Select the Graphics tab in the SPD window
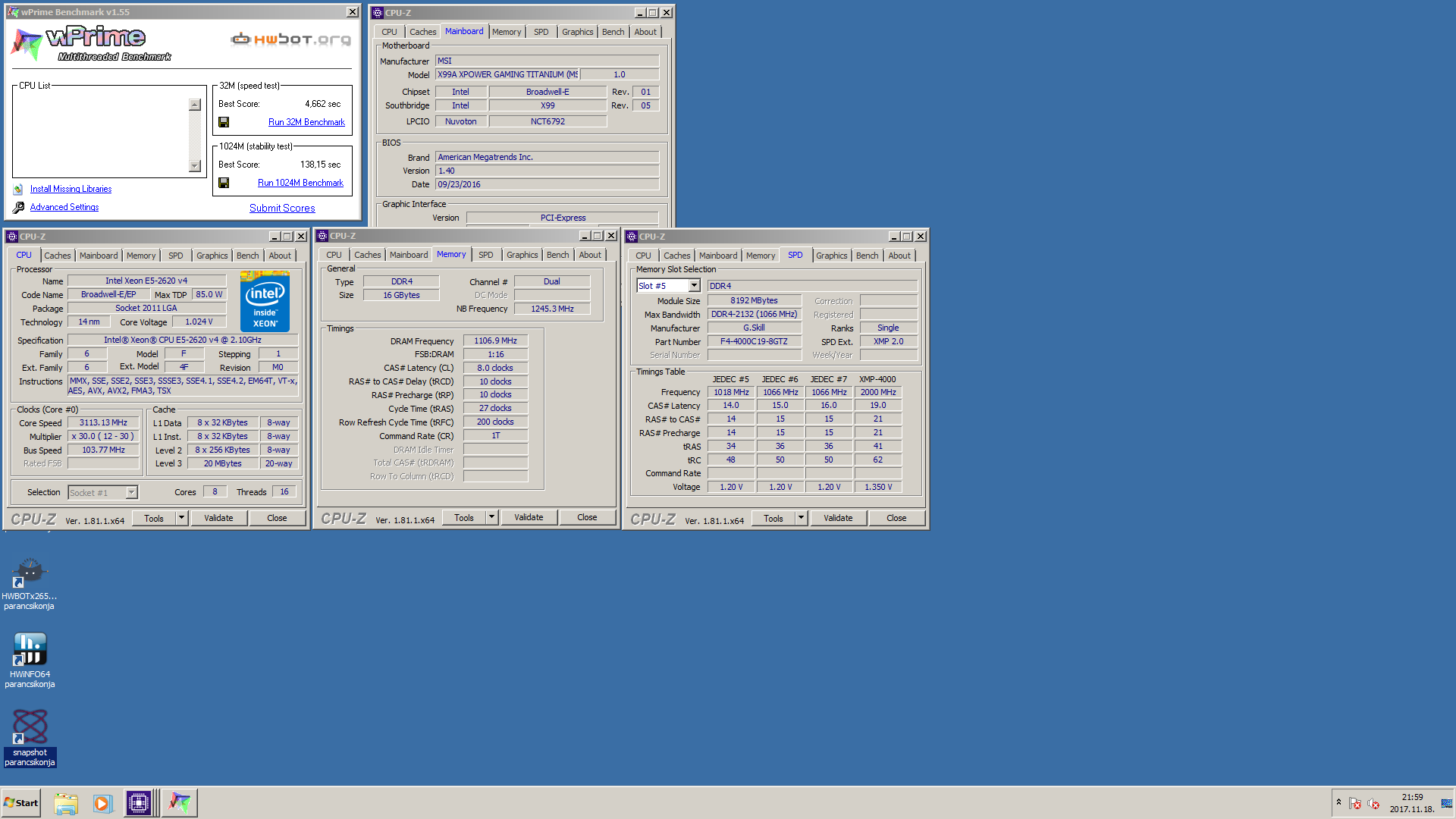 pos(831,256)
